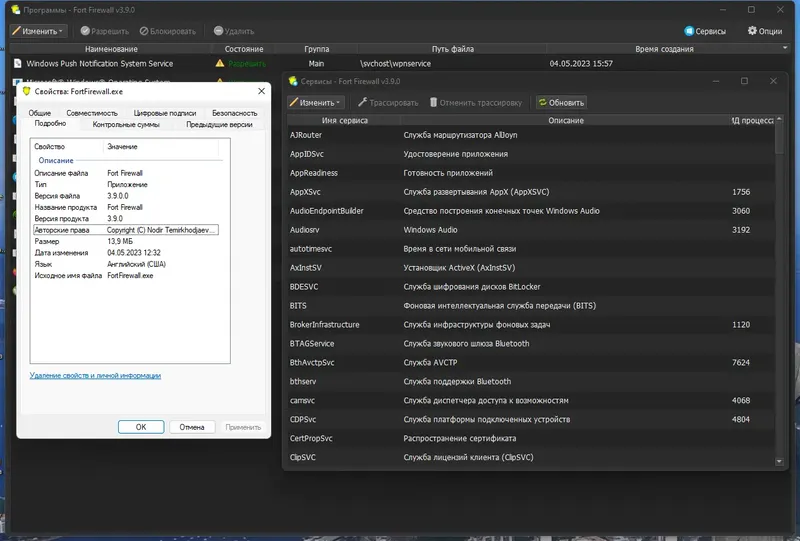The height and width of the screenshot is (541, 800).
Task: Open Изменить dropdown in Программы window
Action: click(39, 31)
